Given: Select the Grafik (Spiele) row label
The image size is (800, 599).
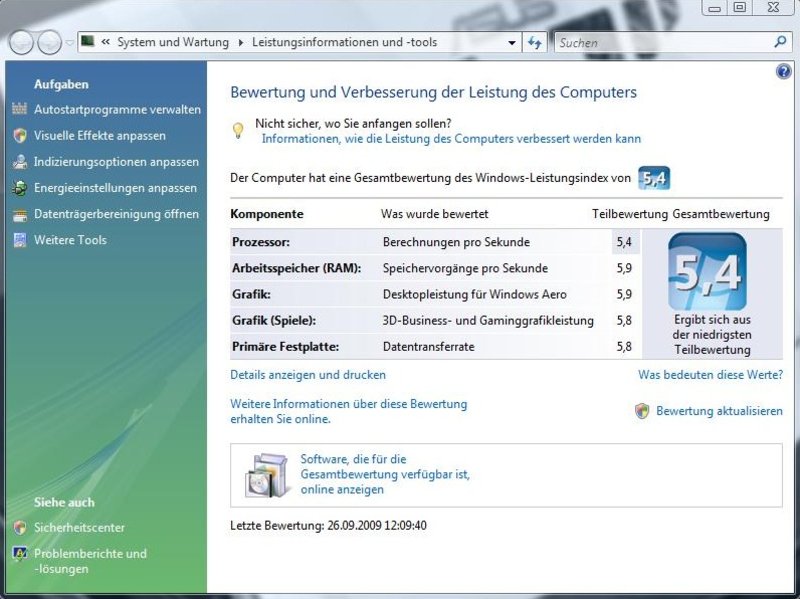Looking at the screenshot, I should (274, 321).
